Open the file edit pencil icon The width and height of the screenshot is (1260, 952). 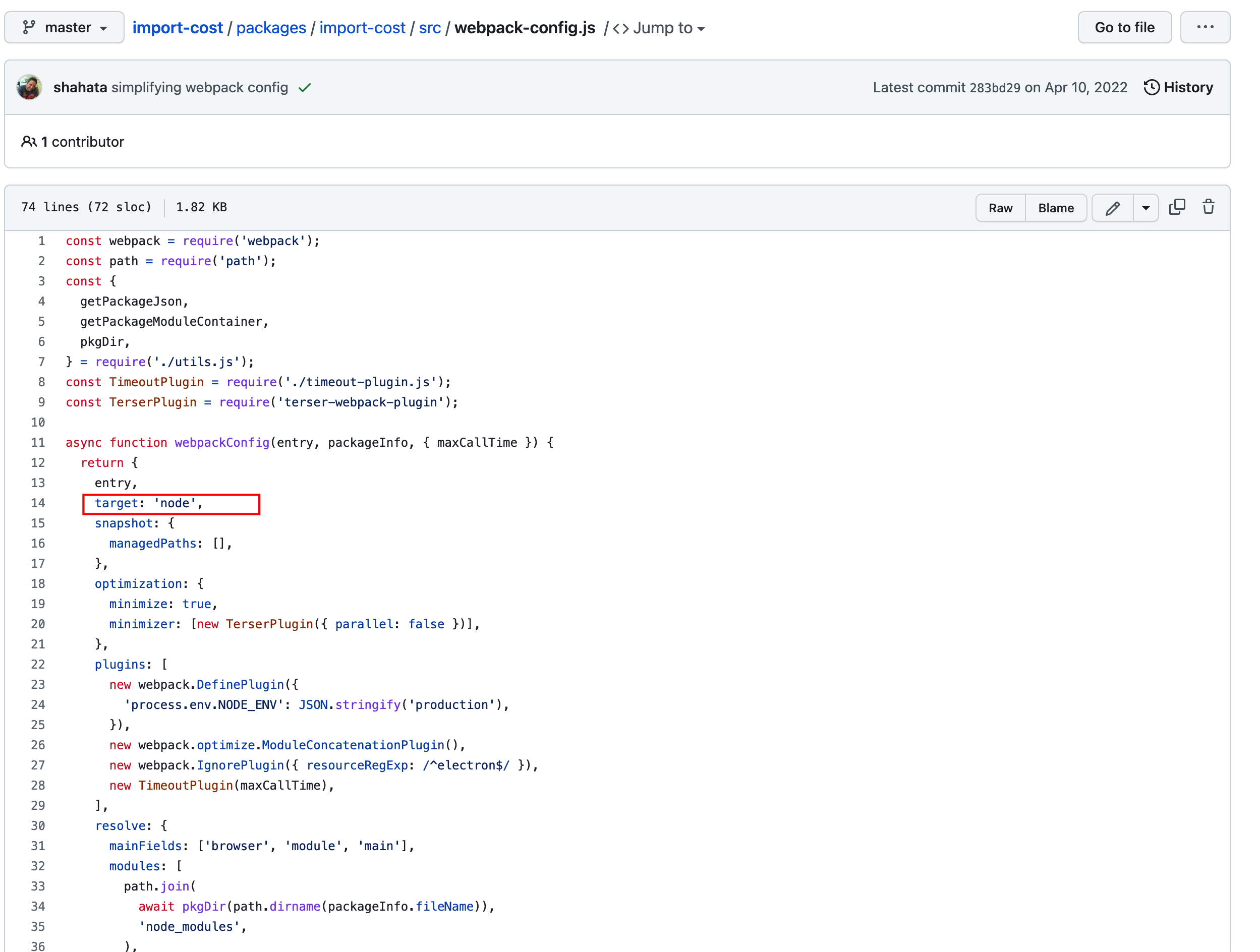(x=1113, y=207)
